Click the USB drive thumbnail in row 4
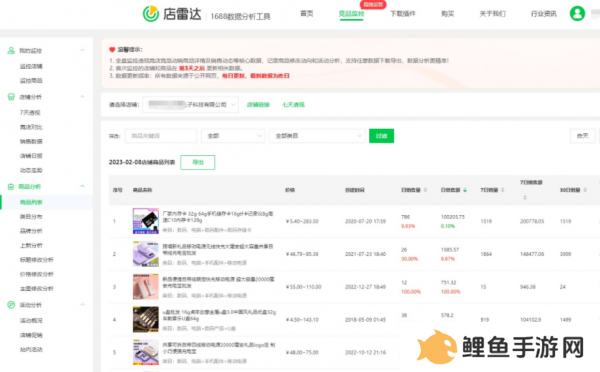600x372 pixels. [145, 319]
